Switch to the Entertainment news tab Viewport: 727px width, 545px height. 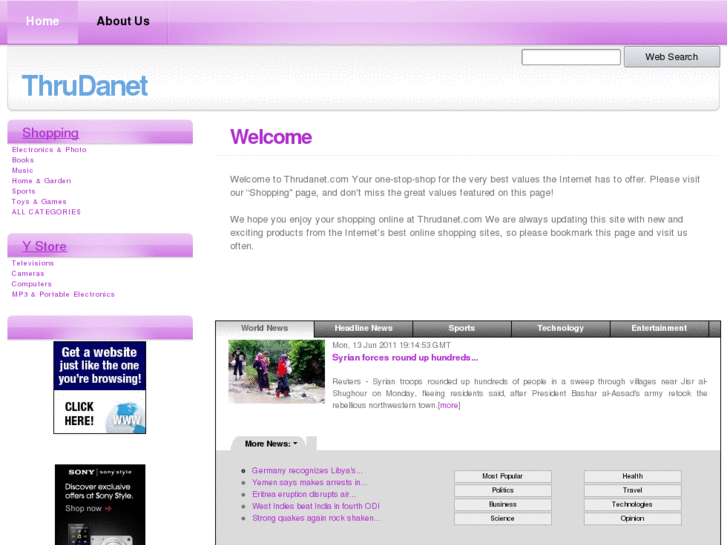659,328
